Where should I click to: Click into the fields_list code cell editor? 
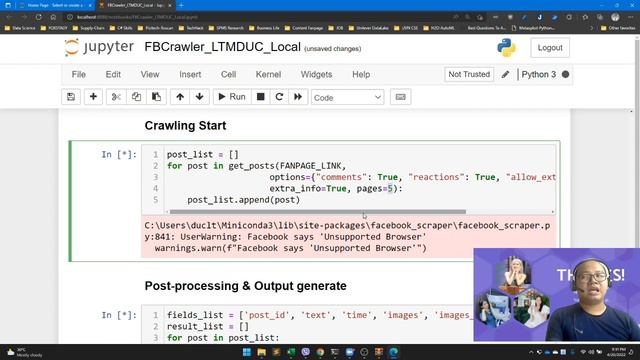[318, 326]
